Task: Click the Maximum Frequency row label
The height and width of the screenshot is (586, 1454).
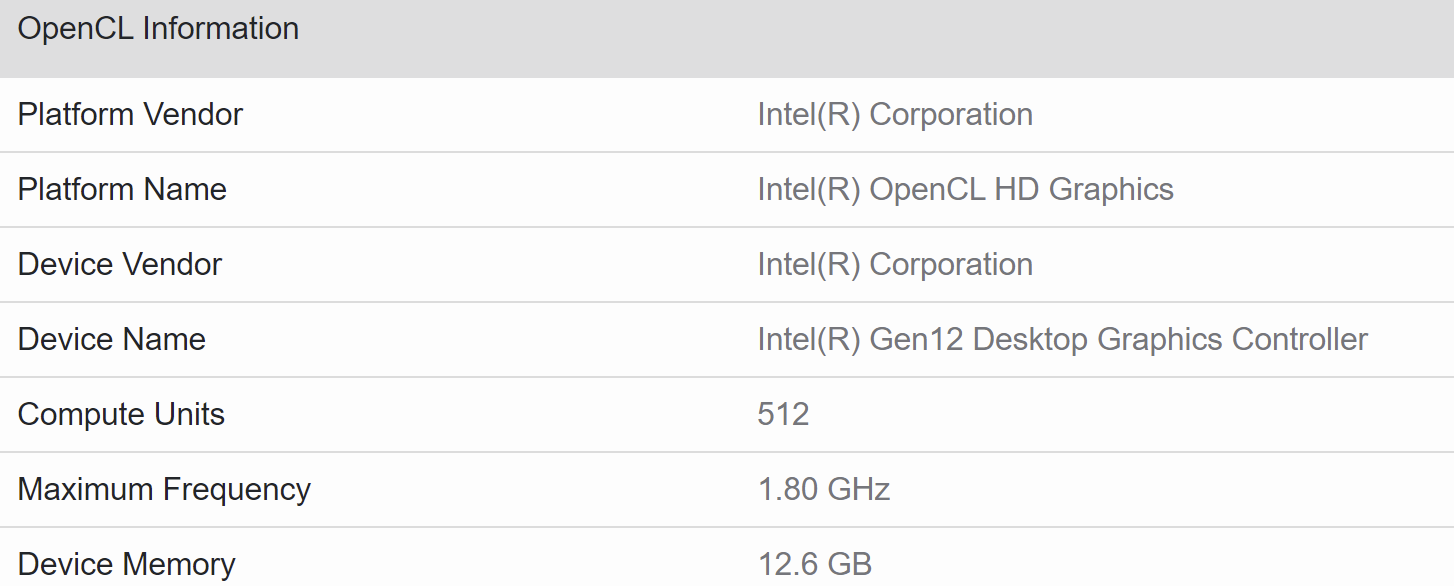Action: pyautogui.click(x=164, y=490)
